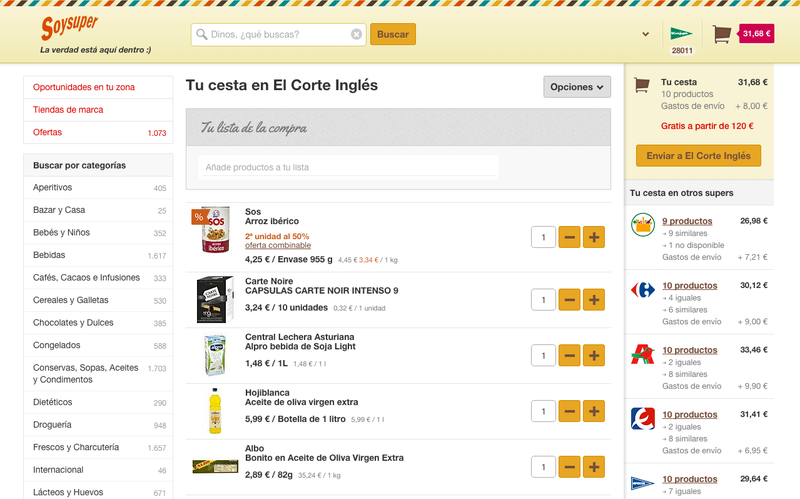Viewport: 800px width, 499px height.
Task: Open the Sos Arroz ibérico product image
Action: (215, 230)
